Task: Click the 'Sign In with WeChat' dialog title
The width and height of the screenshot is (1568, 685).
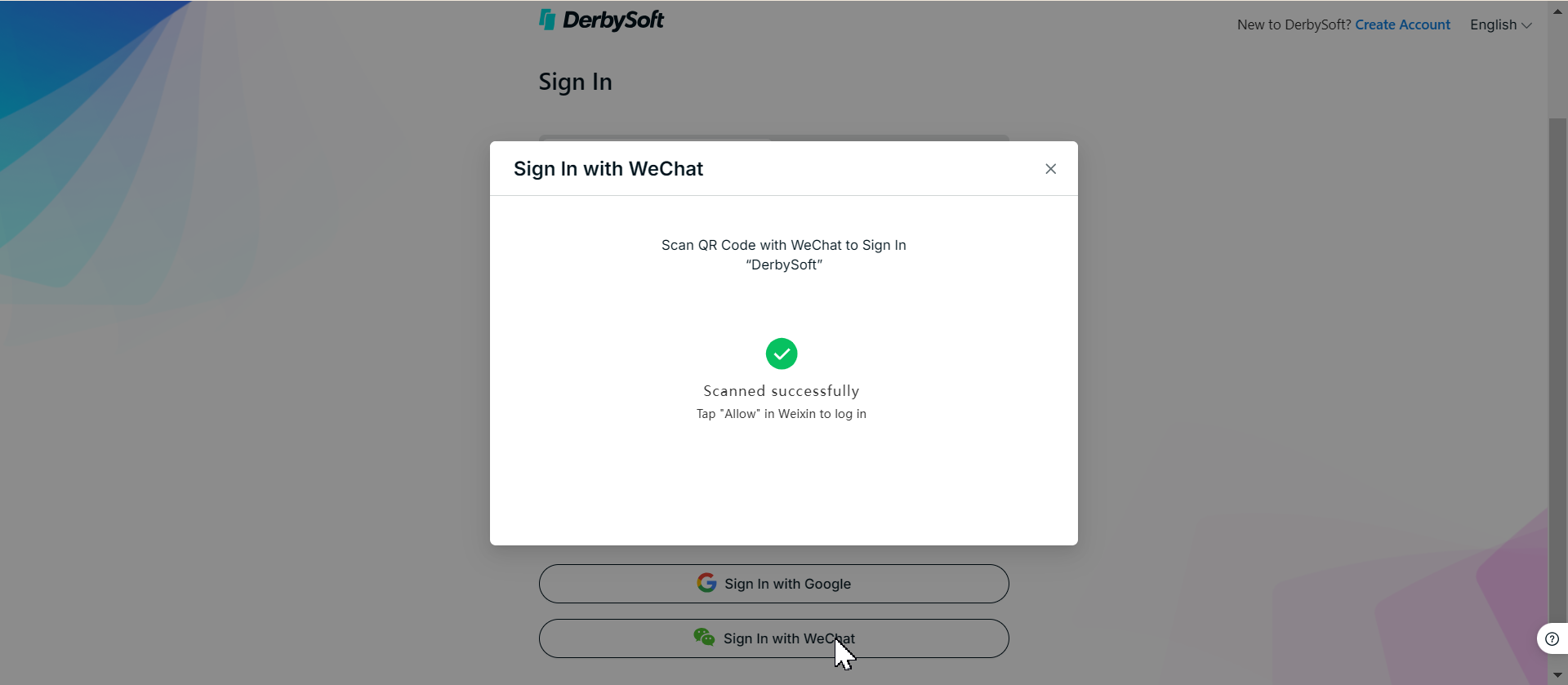Action: tap(608, 169)
